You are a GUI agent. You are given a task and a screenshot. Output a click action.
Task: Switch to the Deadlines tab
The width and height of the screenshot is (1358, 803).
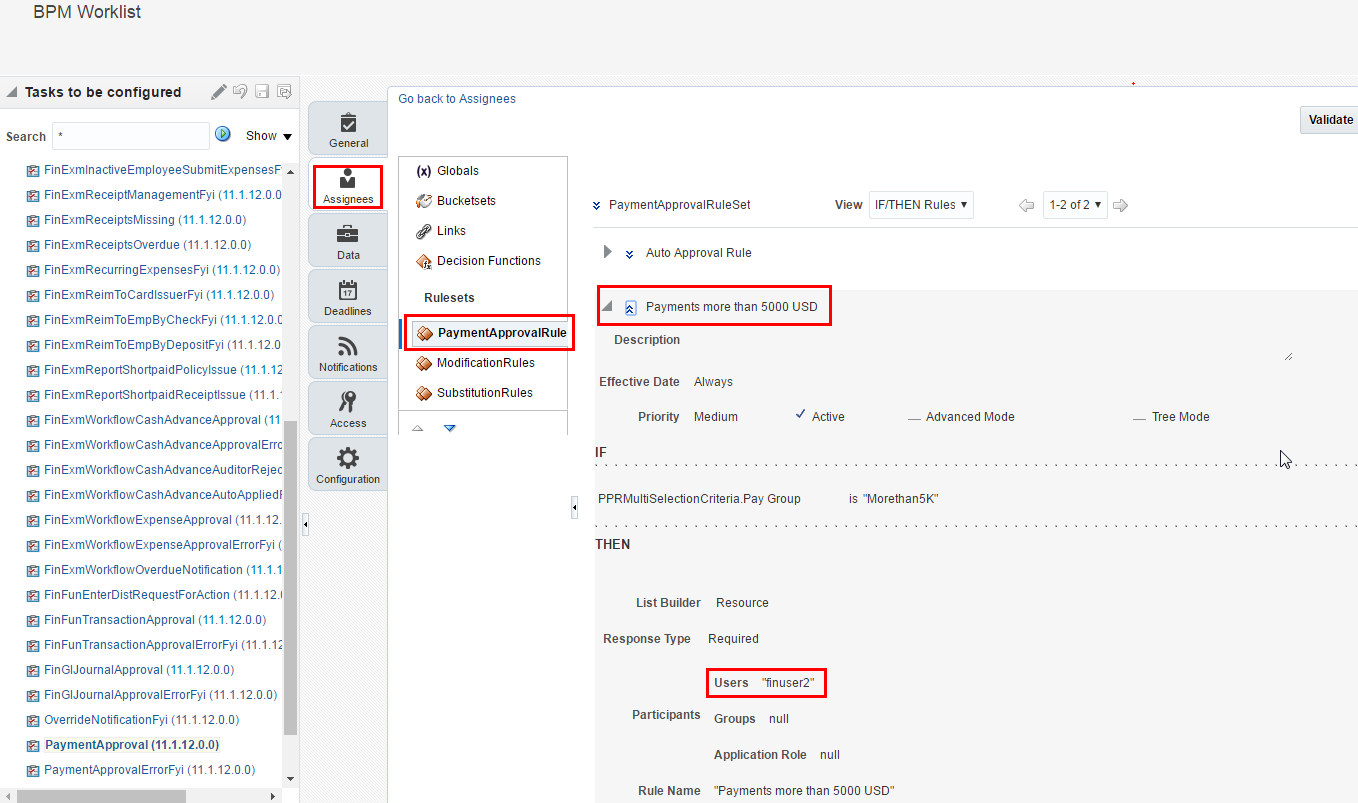click(348, 297)
